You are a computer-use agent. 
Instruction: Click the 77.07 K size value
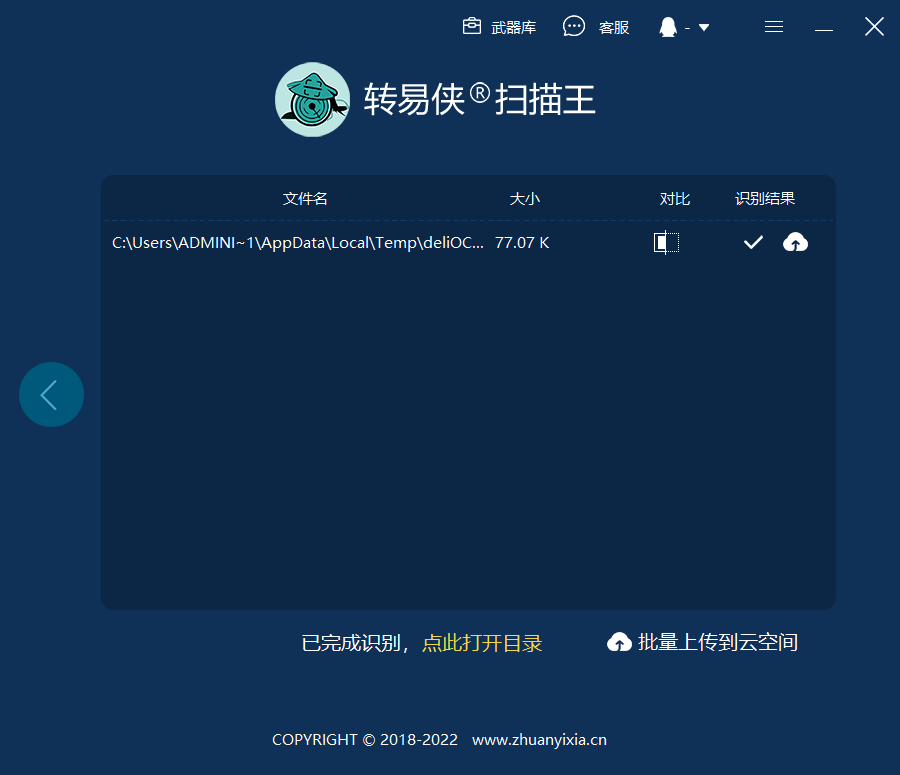coord(522,243)
